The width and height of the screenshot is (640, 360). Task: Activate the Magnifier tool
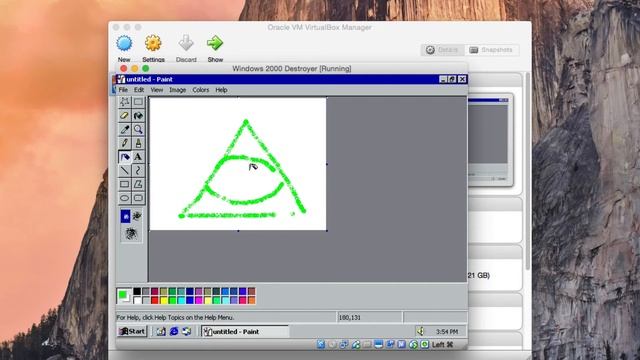coord(138,129)
